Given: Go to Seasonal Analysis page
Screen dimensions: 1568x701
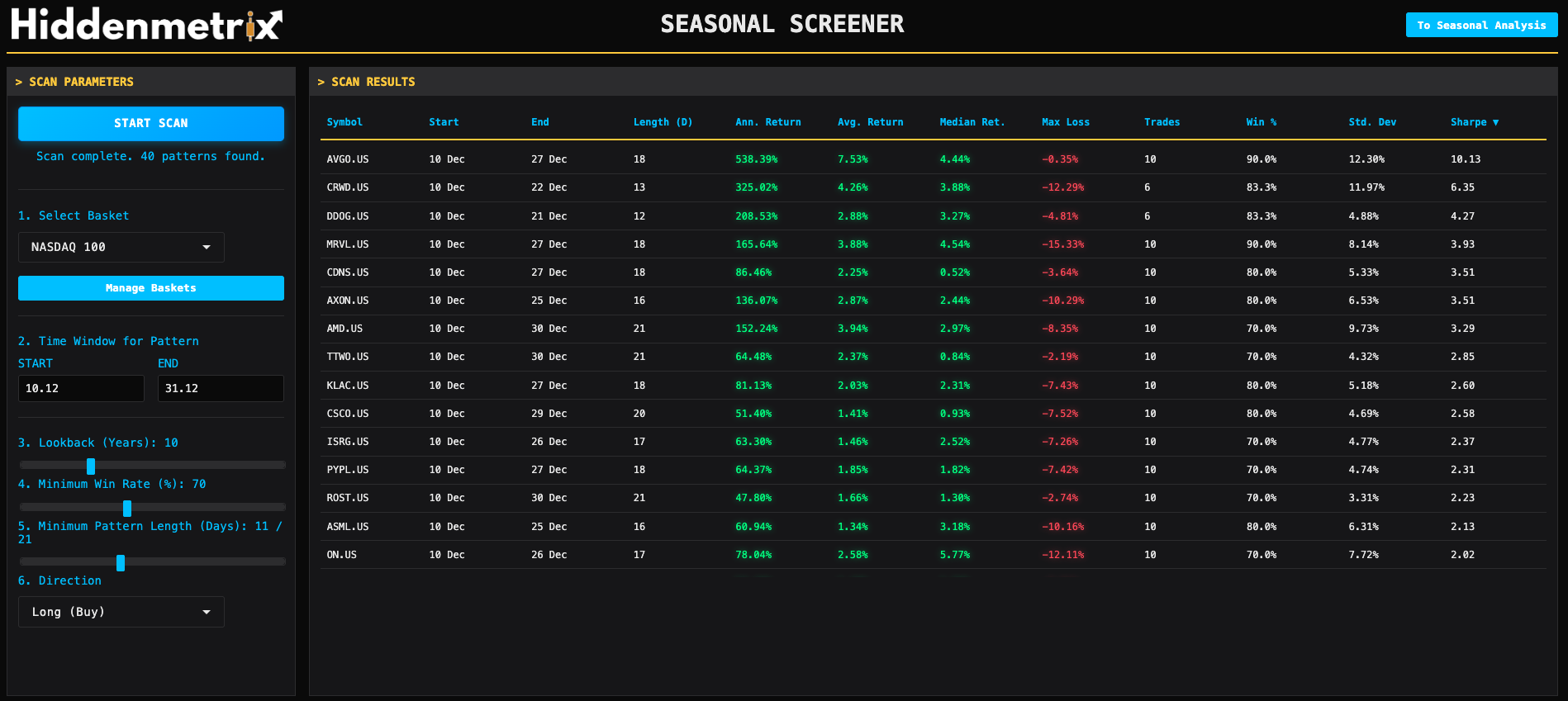Looking at the screenshot, I should pos(1480,25).
